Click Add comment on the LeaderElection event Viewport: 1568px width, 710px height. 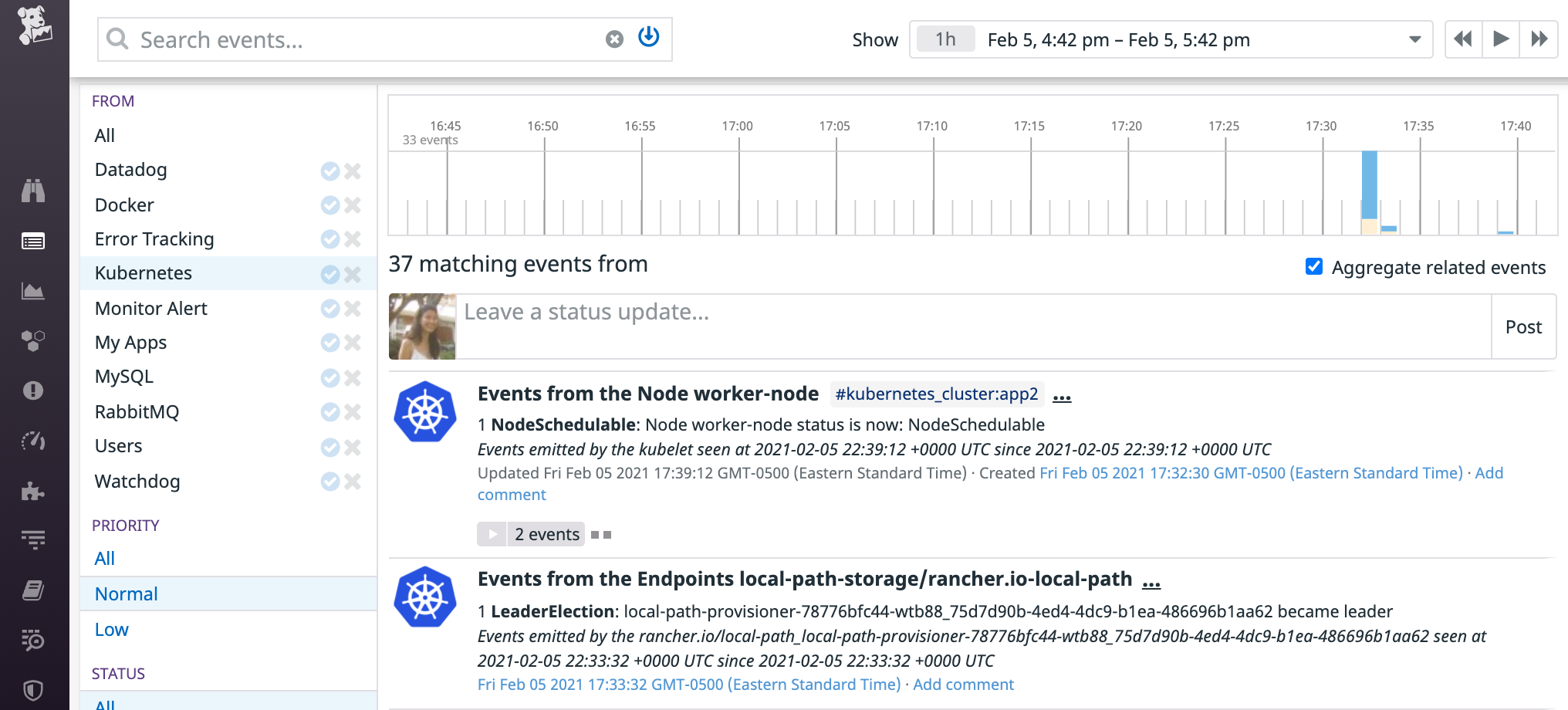963,685
